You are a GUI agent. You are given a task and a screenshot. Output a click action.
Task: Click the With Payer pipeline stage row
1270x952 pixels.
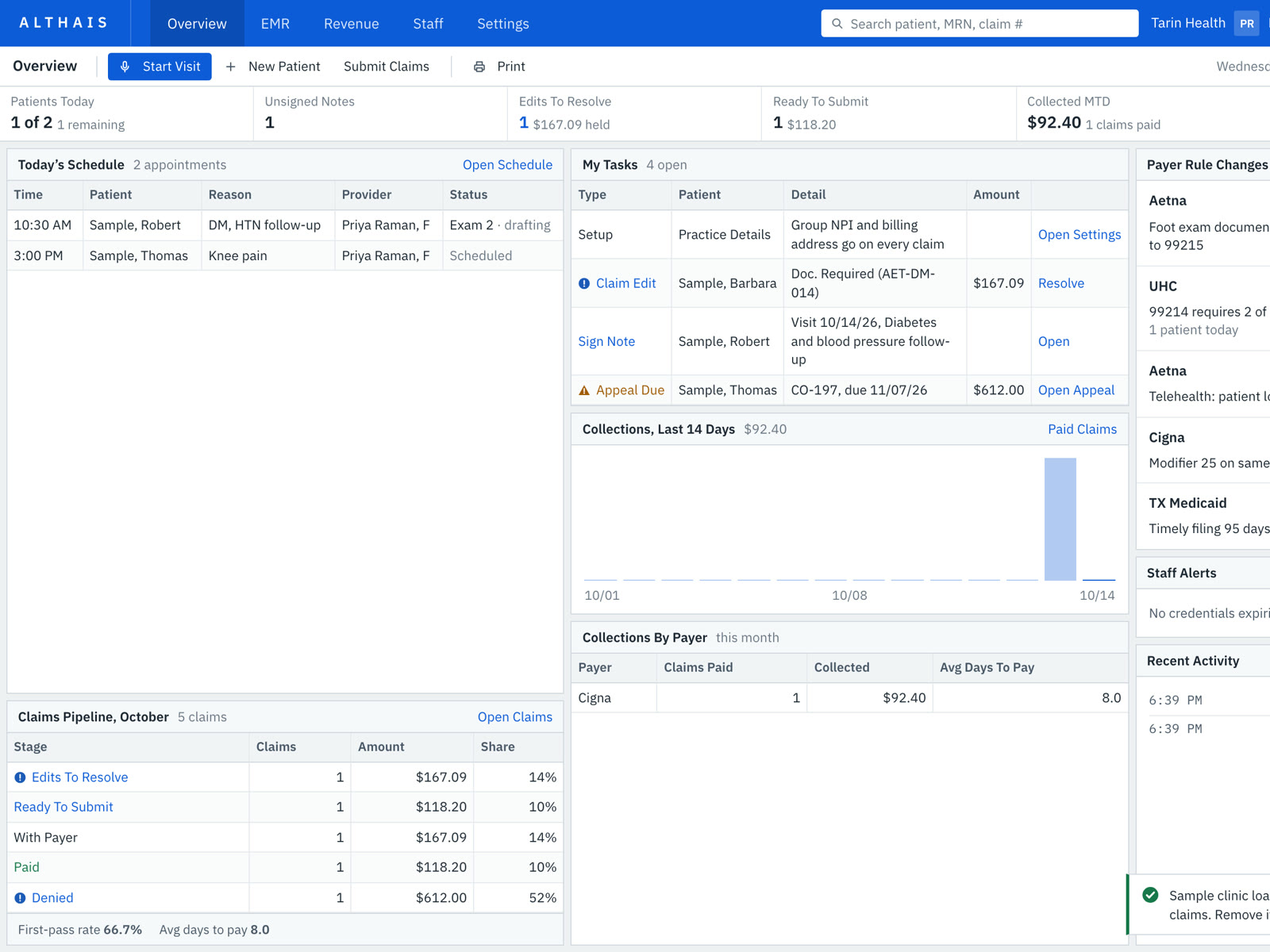point(285,838)
